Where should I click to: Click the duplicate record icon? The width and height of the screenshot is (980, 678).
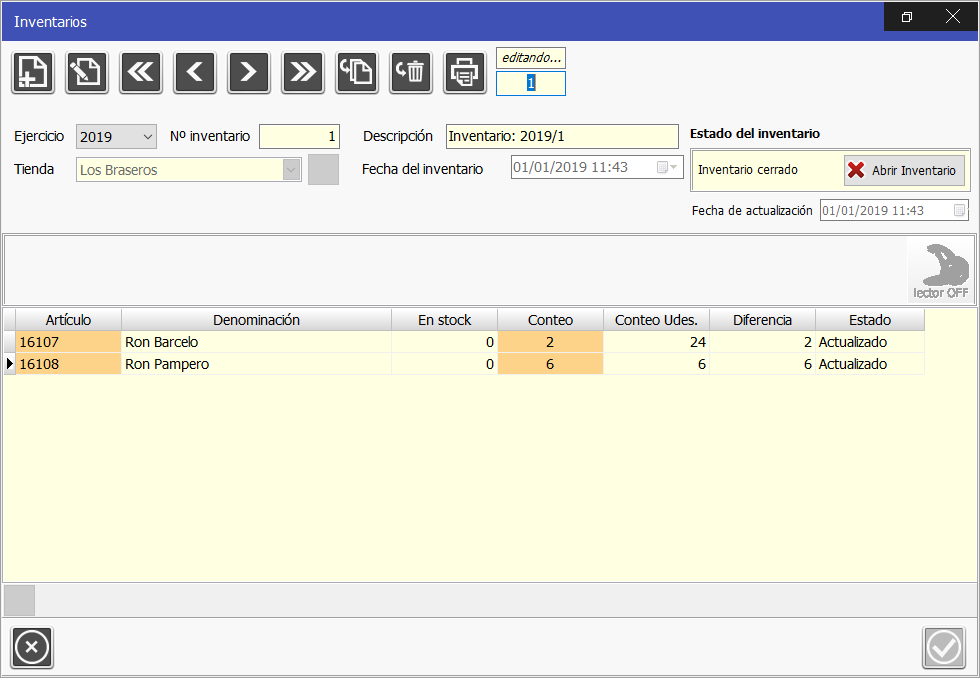pos(357,72)
